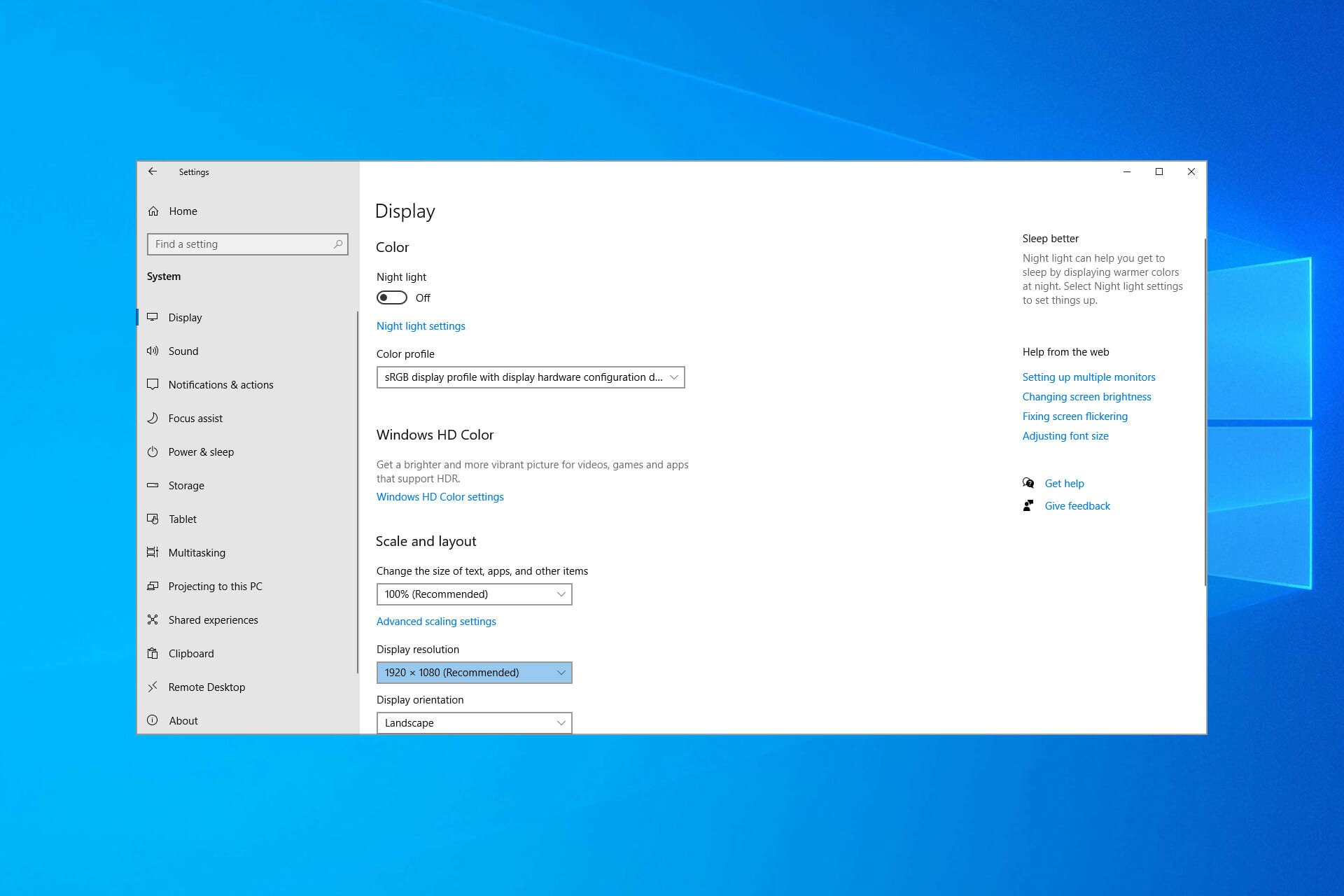Click the Power & sleep icon
The width and height of the screenshot is (1344, 896).
point(153,451)
